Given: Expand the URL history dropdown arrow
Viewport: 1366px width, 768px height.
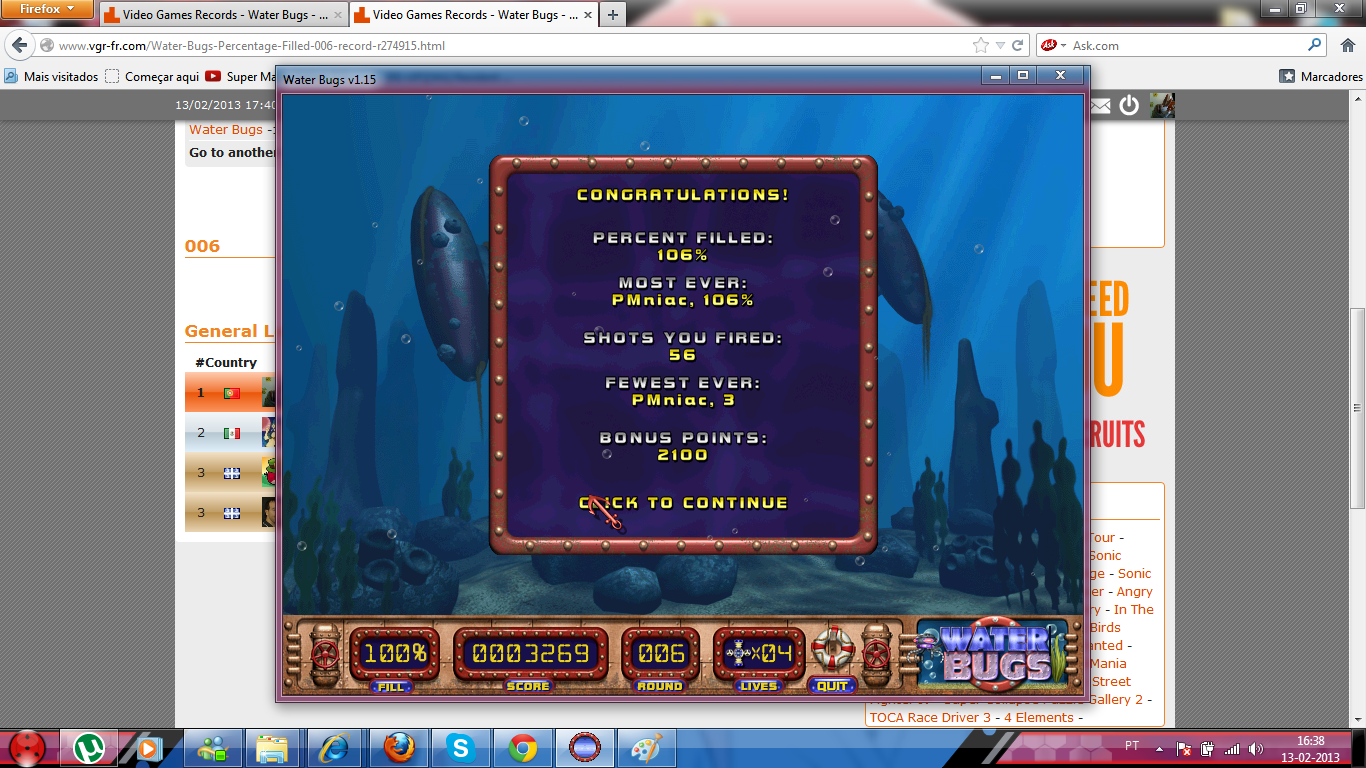Looking at the screenshot, I should 1000,46.
